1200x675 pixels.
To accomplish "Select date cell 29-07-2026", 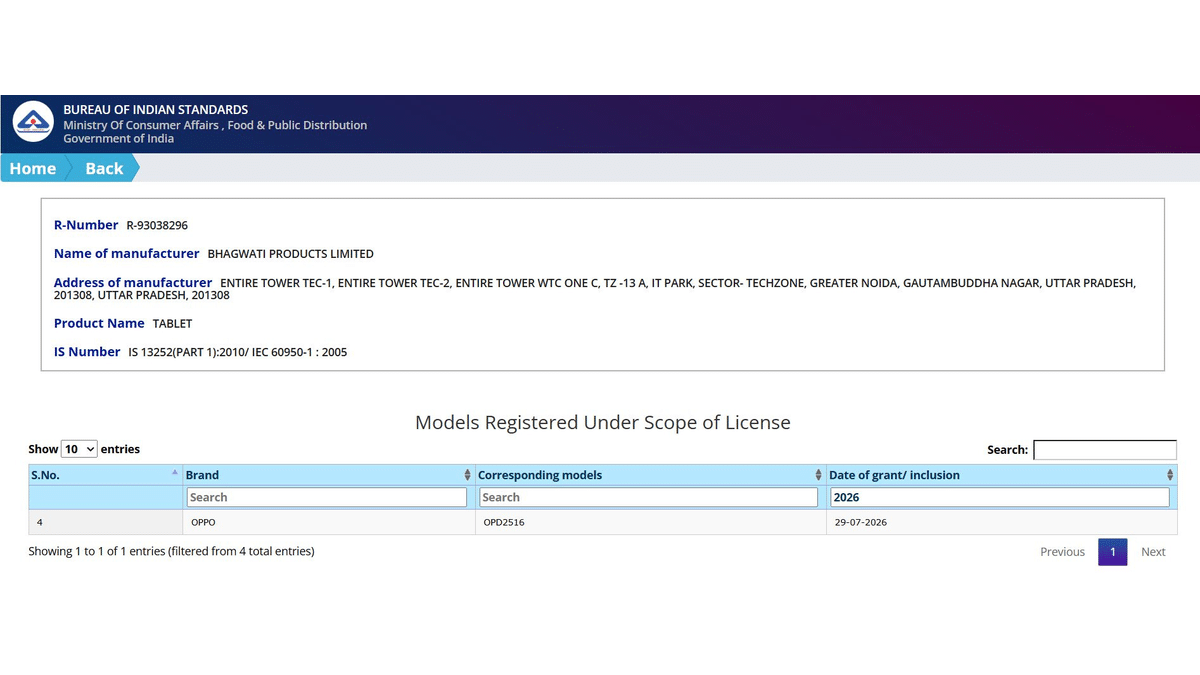I will point(1002,522).
